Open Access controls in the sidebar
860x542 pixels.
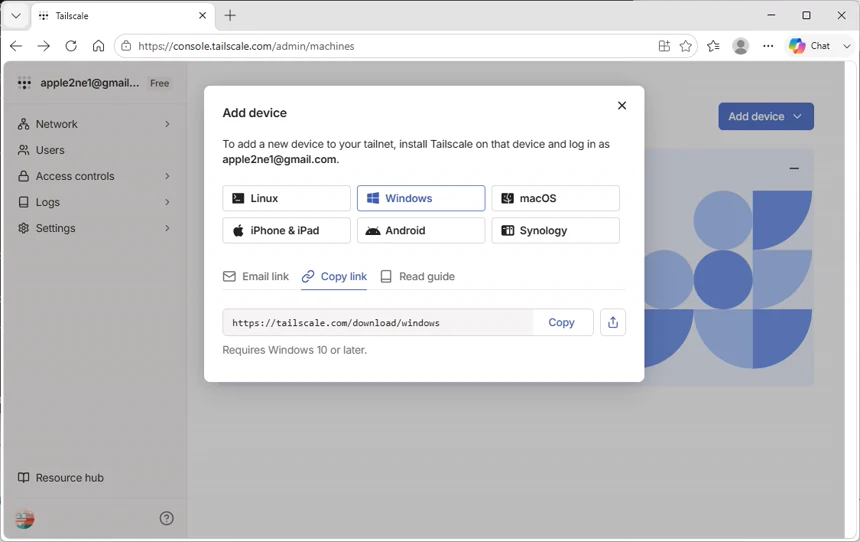coord(75,176)
